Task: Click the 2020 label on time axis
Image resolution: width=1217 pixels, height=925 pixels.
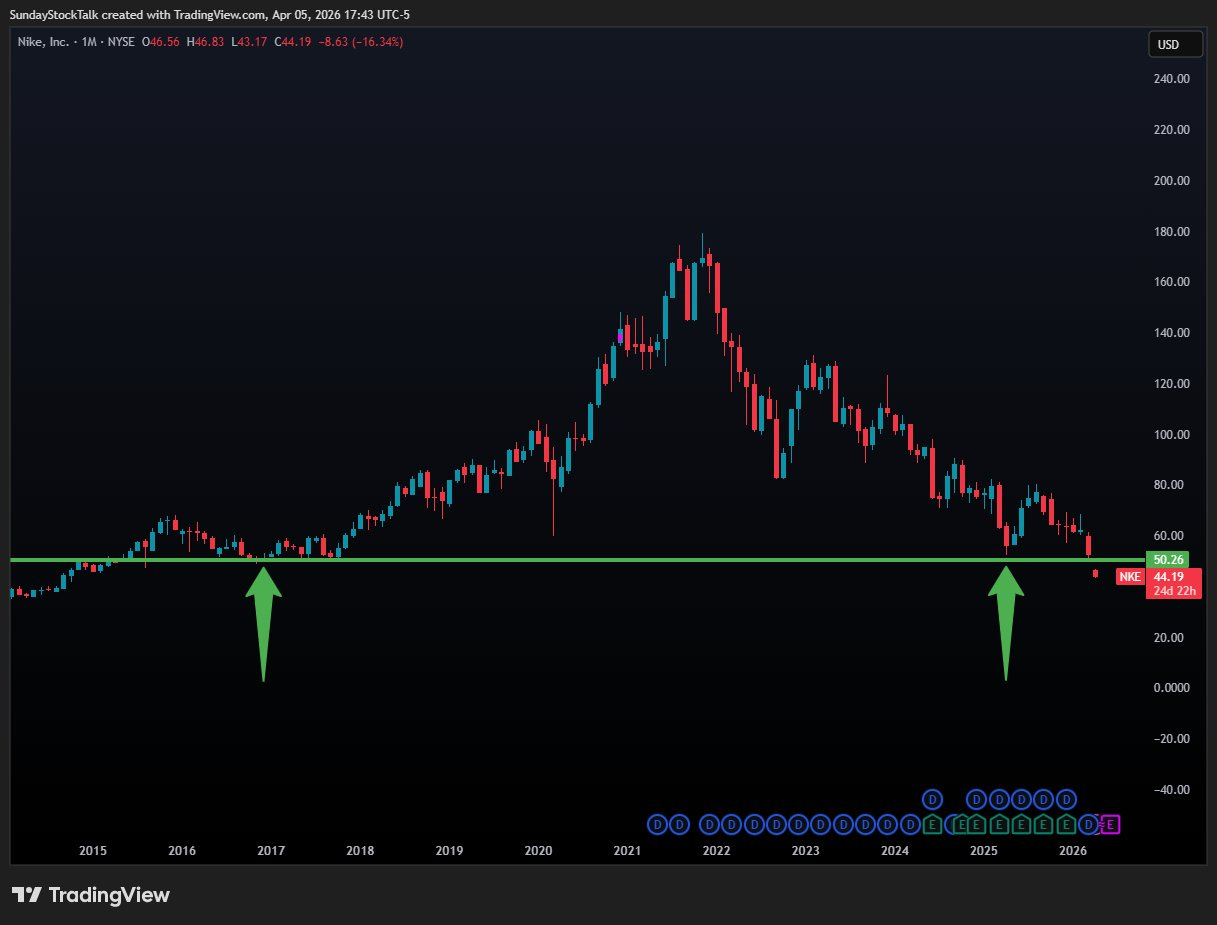Action: pyautogui.click(x=538, y=851)
